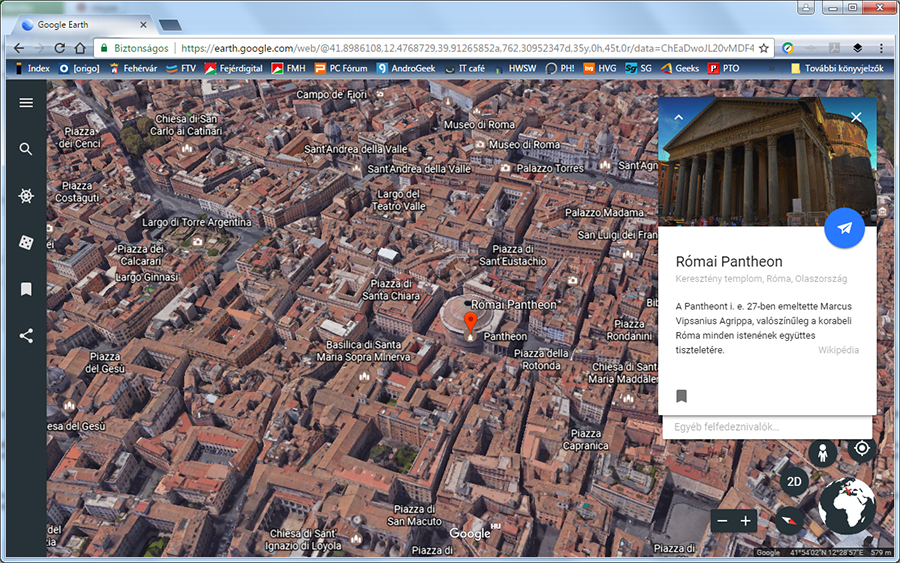Reload the page in browser
Image resolution: width=900 pixels, height=563 pixels.
[60, 48]
